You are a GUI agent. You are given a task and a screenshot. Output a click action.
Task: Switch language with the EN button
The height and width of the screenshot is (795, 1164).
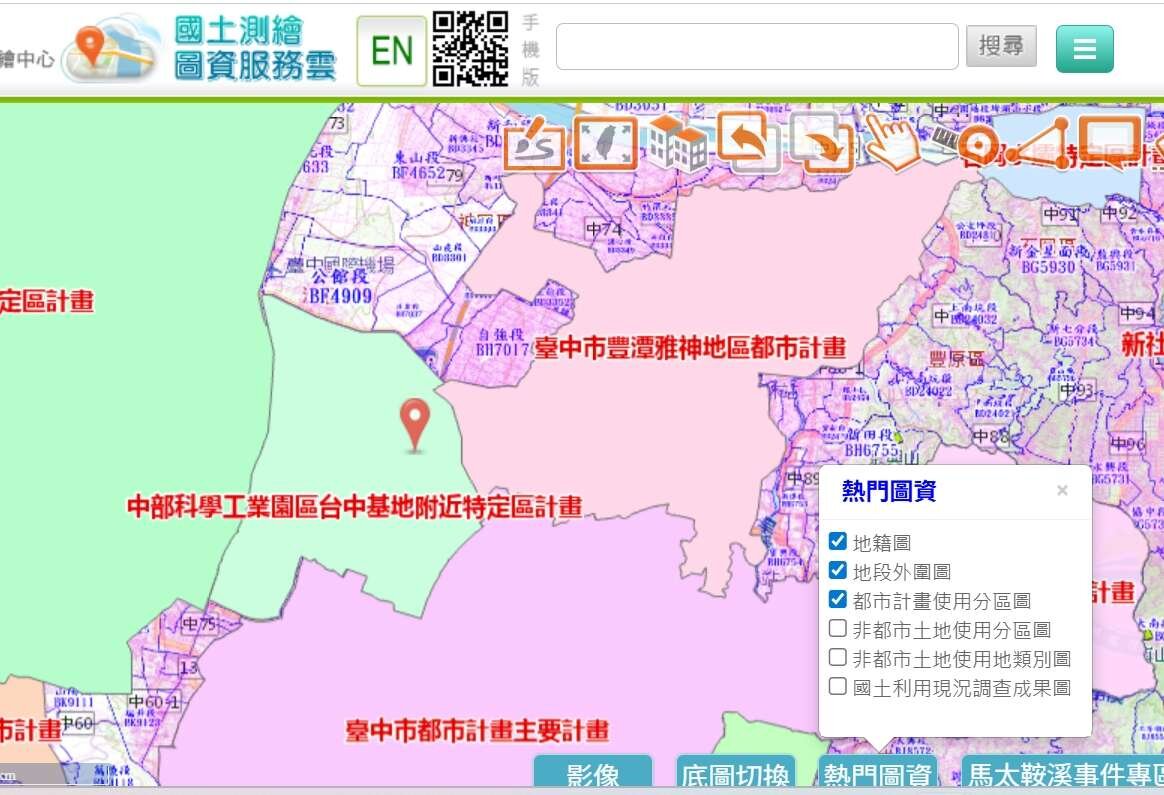(392, 50)
